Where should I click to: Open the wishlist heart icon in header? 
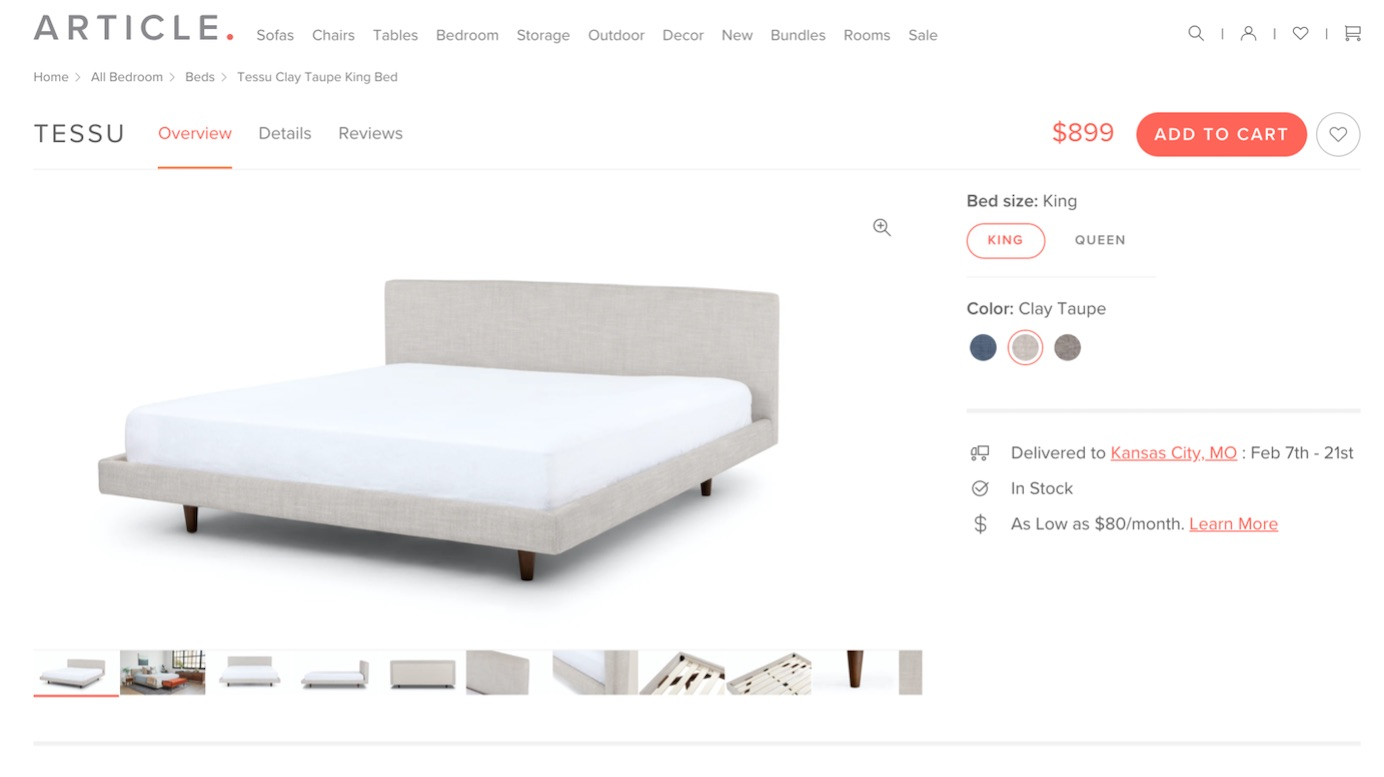pos(1300,33)
